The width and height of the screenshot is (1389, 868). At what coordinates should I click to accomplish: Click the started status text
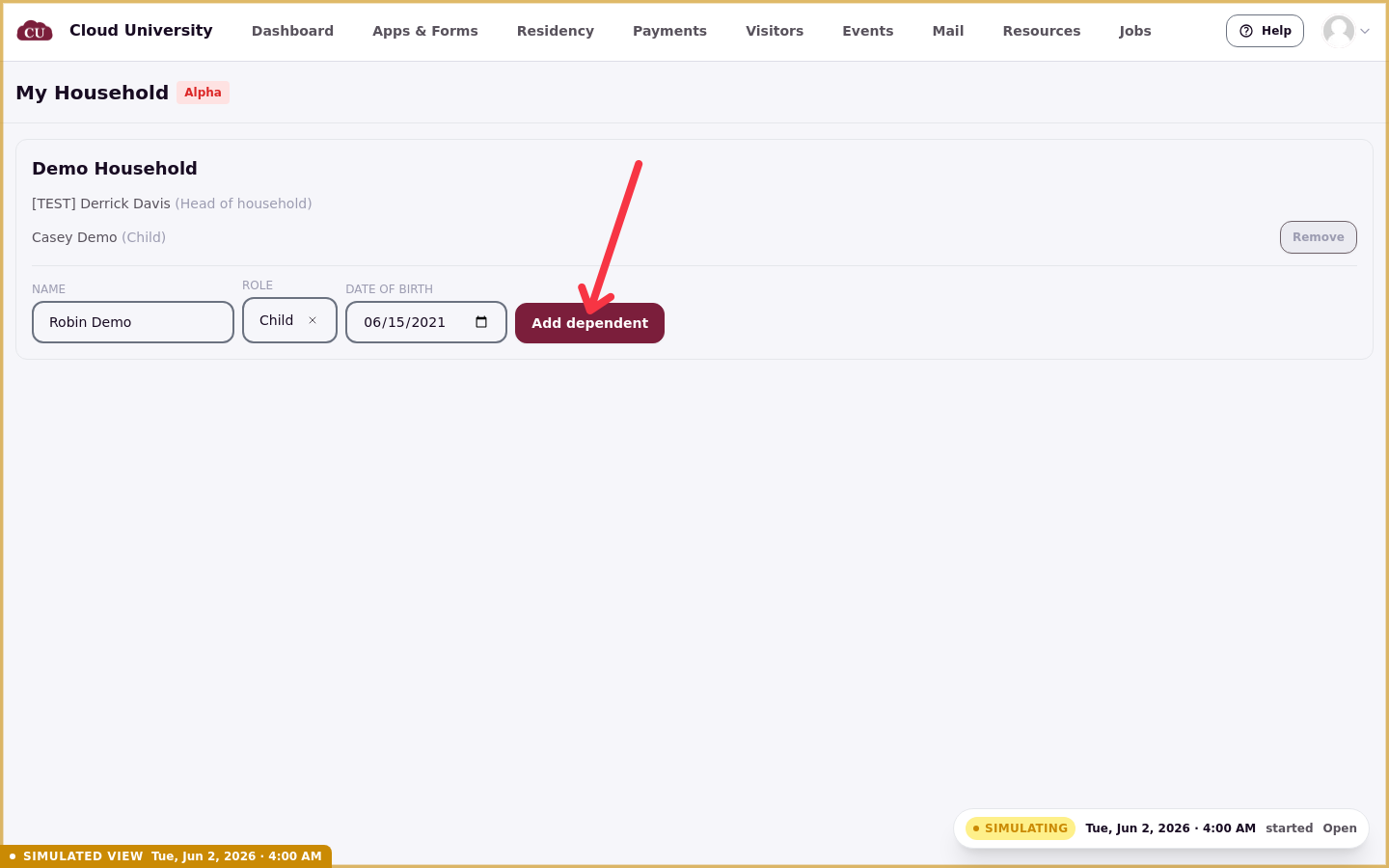pos(1290,828)
